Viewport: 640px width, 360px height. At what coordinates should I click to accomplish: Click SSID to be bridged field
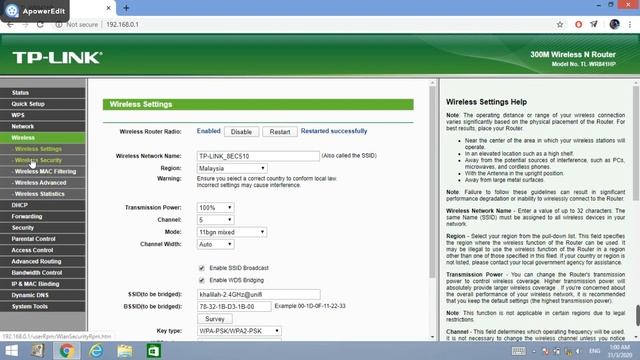(258, 294)
